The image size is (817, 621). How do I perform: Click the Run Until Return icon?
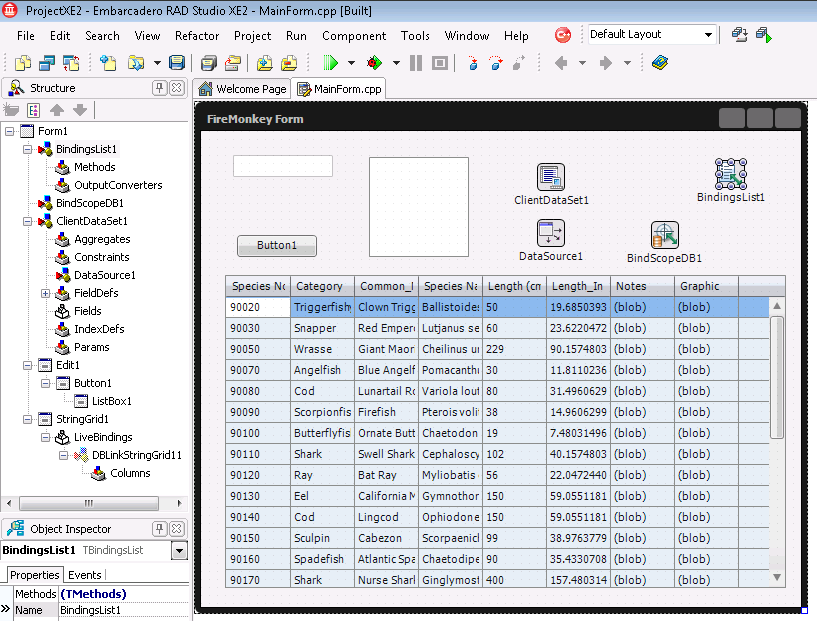(519, 63)
